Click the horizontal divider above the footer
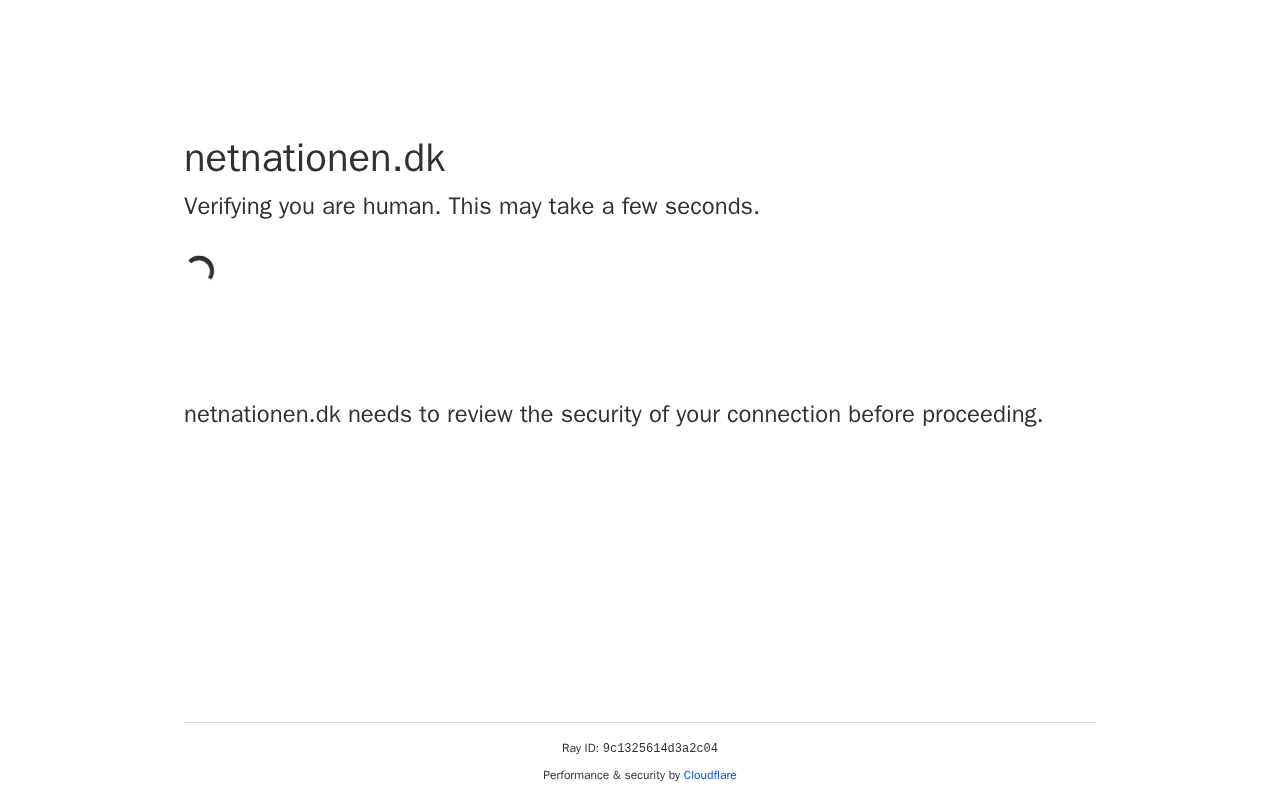This screenshot has width=1280, height=800. pos(640,722)
